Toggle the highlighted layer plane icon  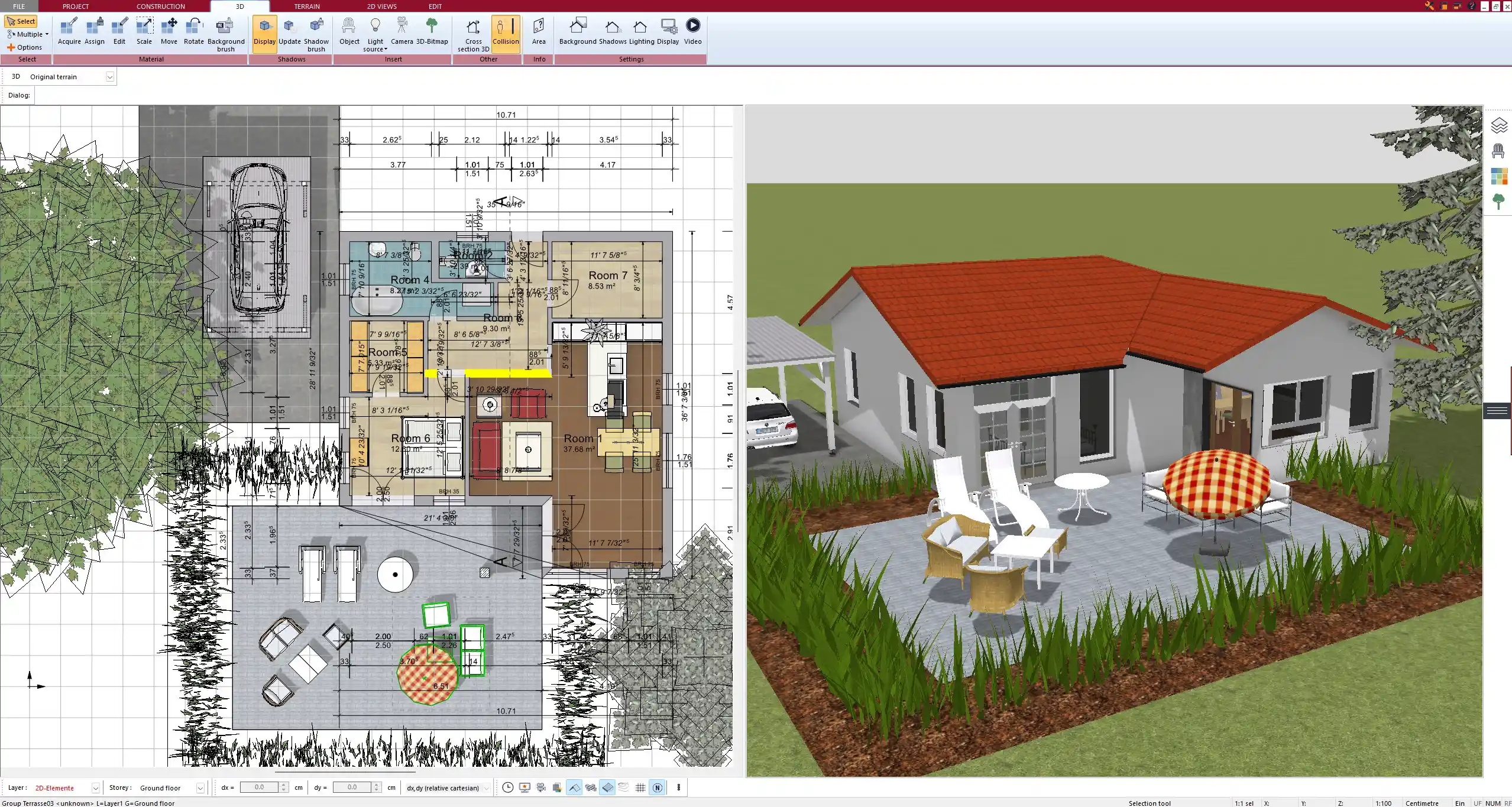(x=607, y=787)
